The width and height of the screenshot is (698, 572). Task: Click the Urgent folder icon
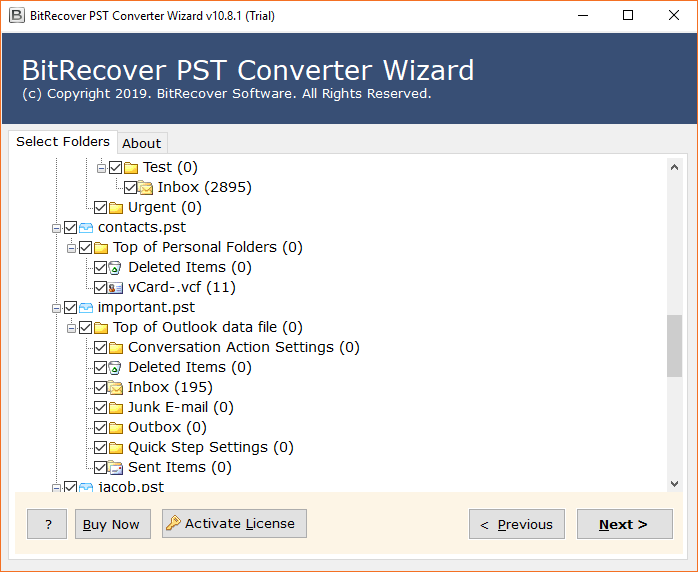(x=116, y=208)
